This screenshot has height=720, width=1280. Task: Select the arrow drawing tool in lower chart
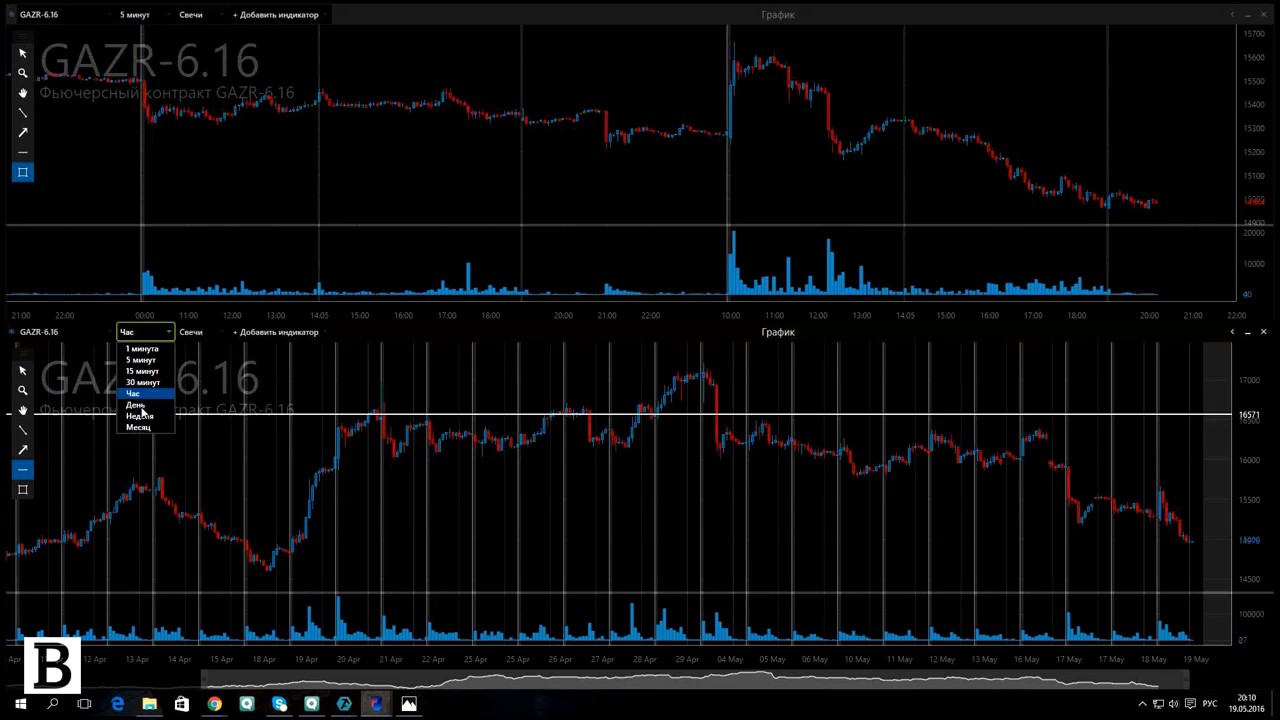point(23,450)
